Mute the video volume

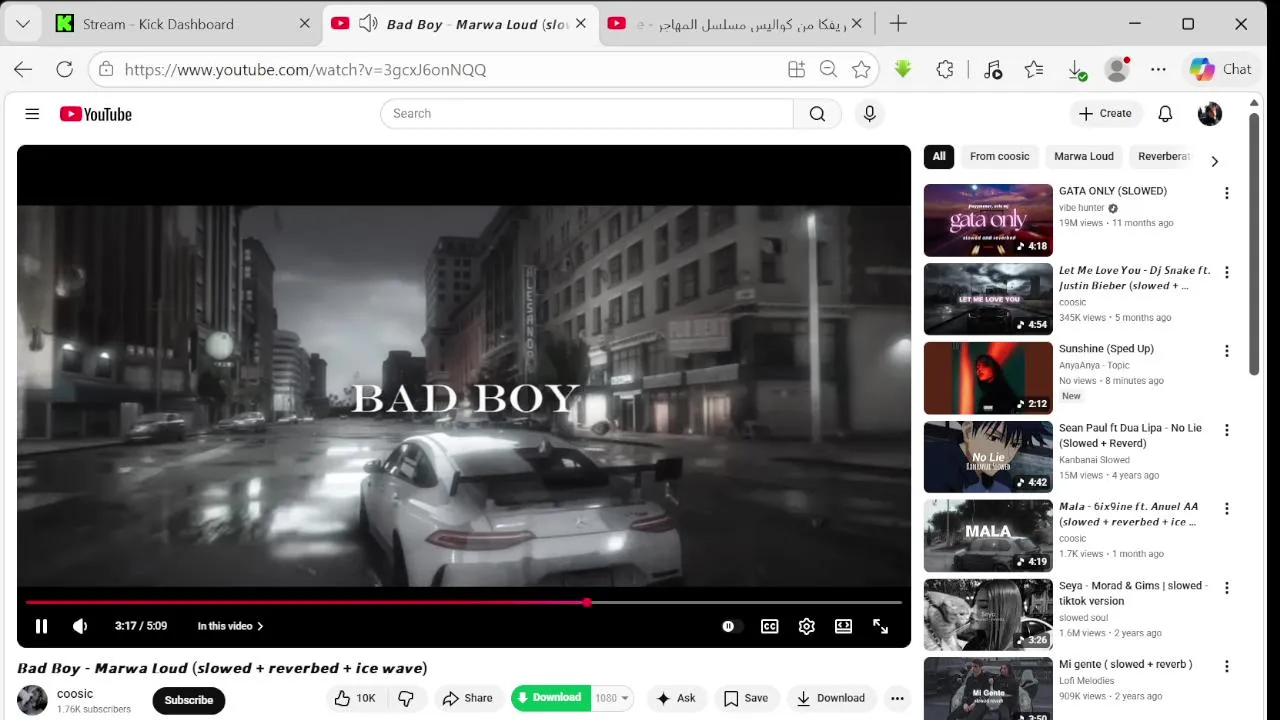pos(80,626)
